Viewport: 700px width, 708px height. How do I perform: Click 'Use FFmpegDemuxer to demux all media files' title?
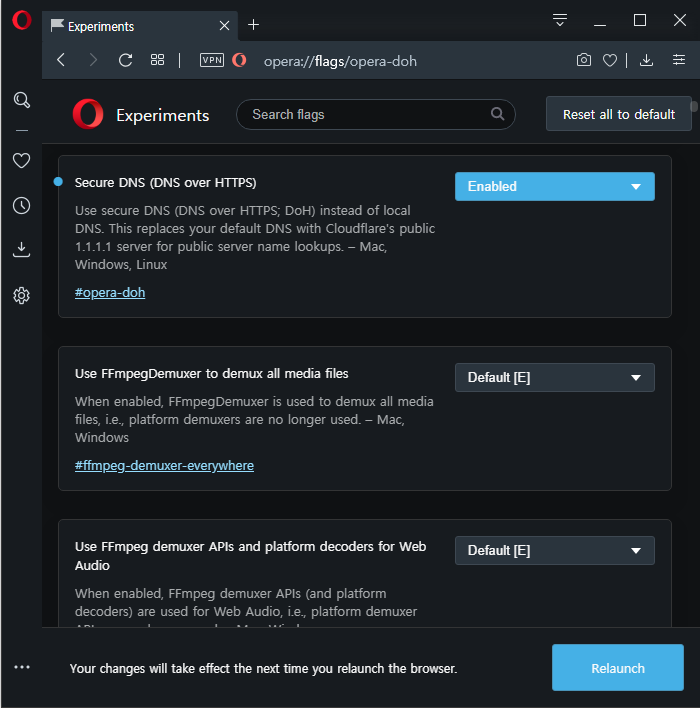(x=211, y=373)
